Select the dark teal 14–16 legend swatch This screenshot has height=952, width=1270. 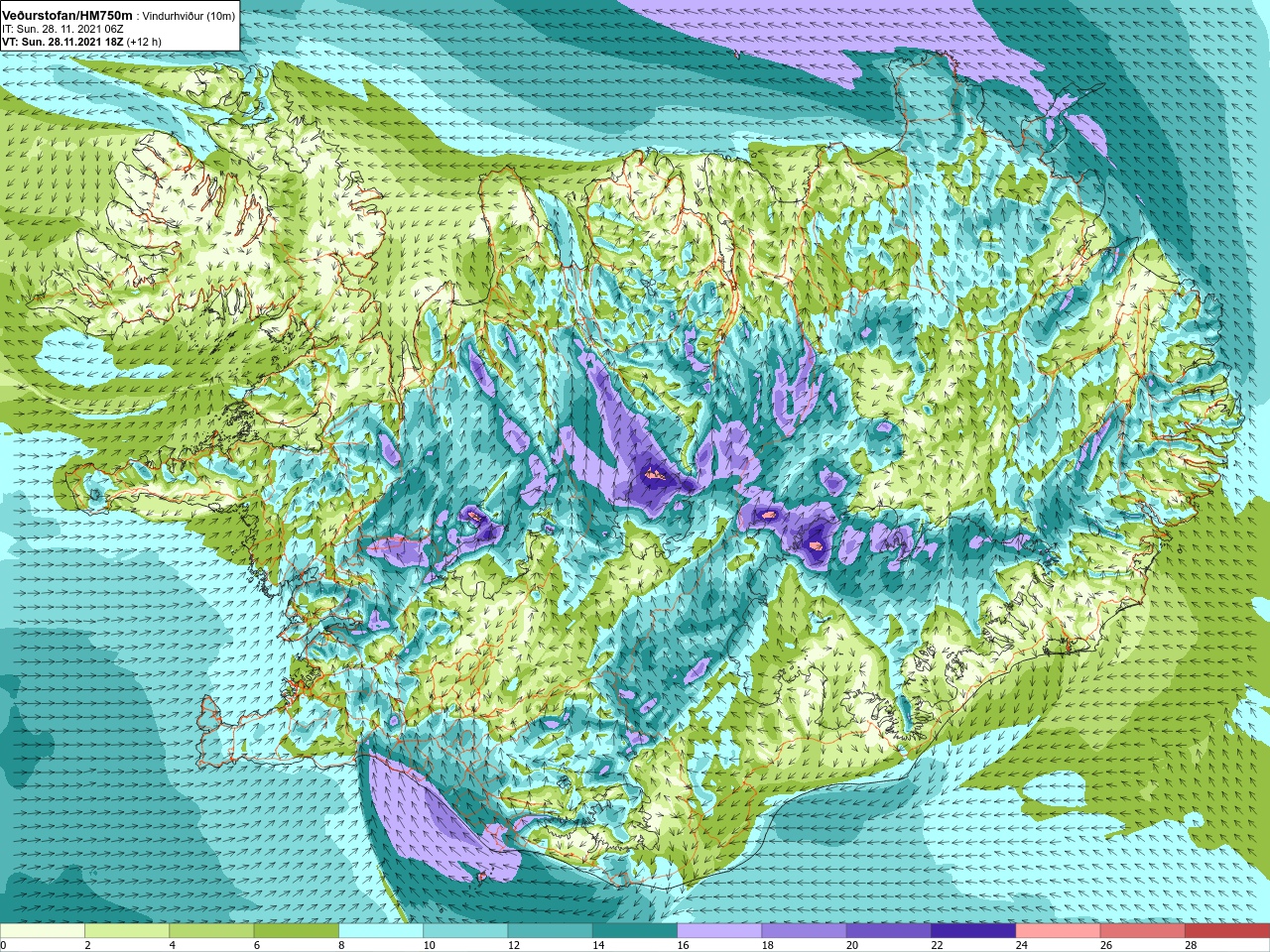pyautogui.click(x=635, y=931)
